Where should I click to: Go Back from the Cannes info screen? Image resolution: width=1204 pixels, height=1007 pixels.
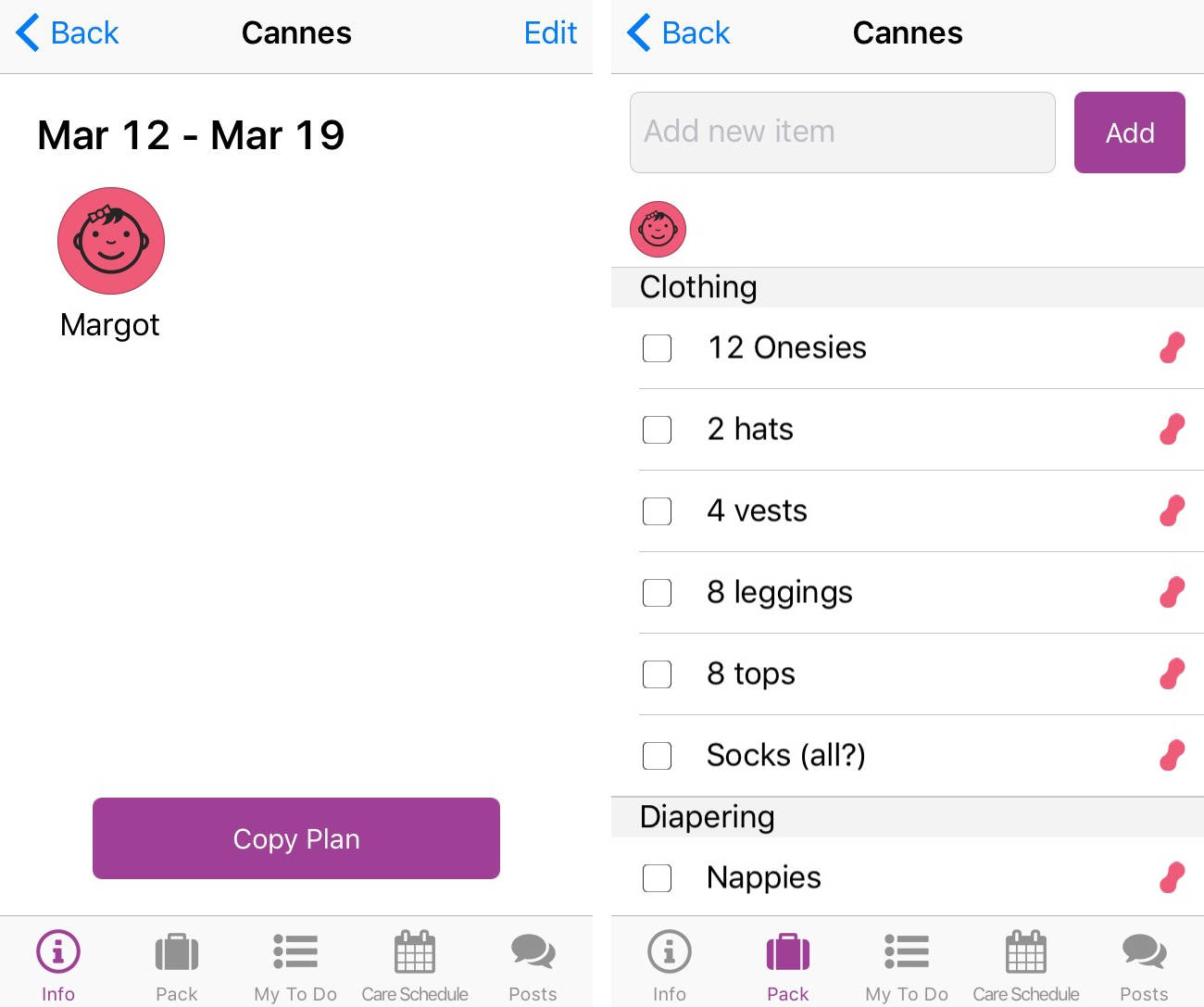tap(68, 33)
